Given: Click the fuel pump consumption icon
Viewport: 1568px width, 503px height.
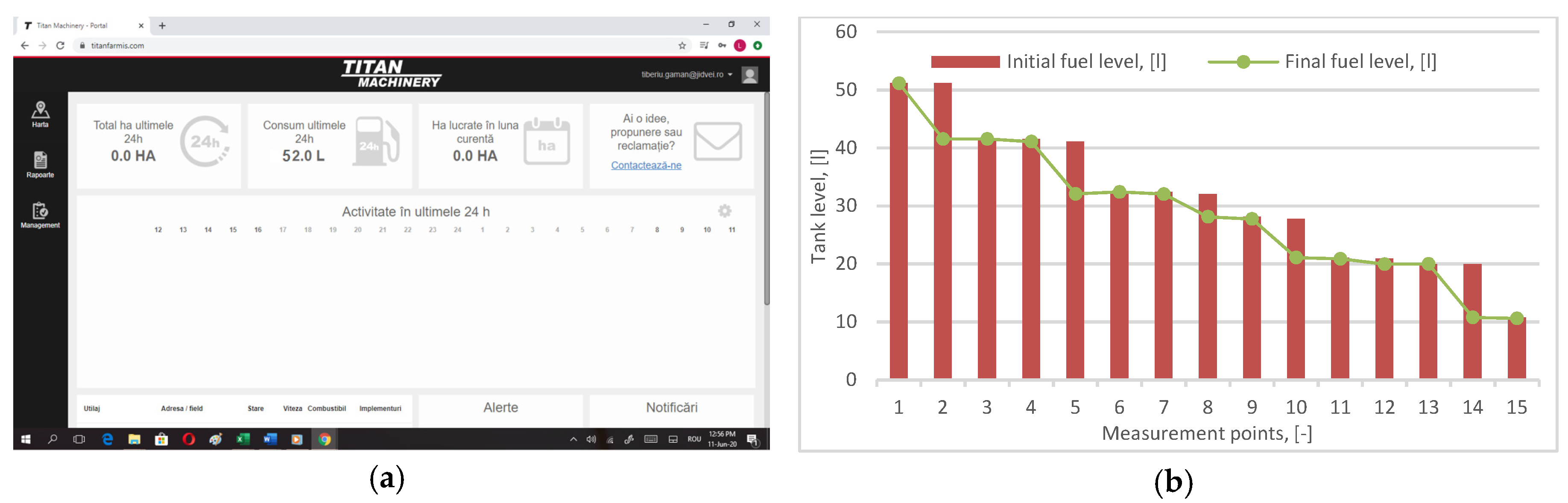Looking at the screenshot, I should [376, 141].
